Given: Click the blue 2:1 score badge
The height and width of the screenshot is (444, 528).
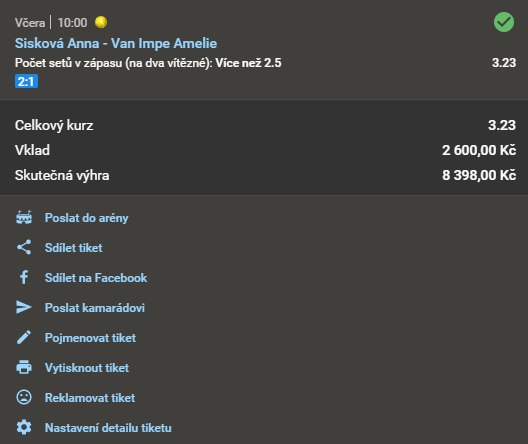Looking at the screenshot, I should click(x=26, y=81).
